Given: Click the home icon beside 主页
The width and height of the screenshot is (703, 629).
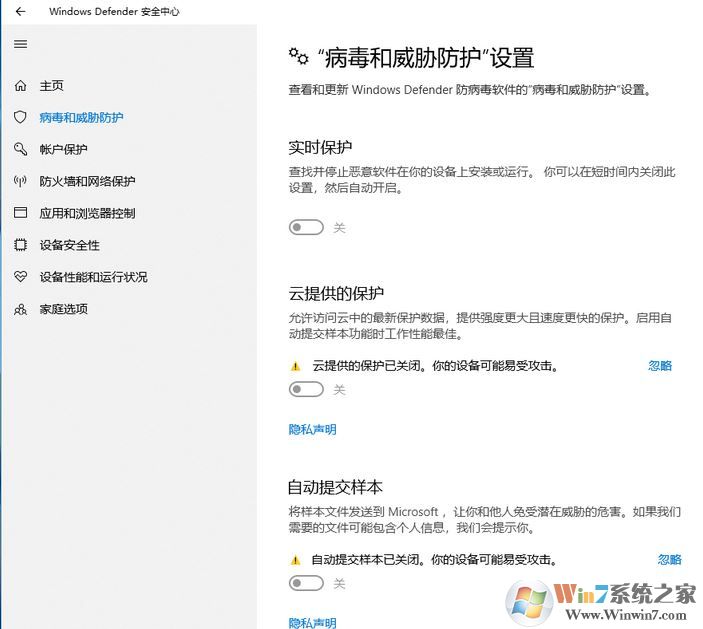Looking at the screenshot, I should pos(21,86).
